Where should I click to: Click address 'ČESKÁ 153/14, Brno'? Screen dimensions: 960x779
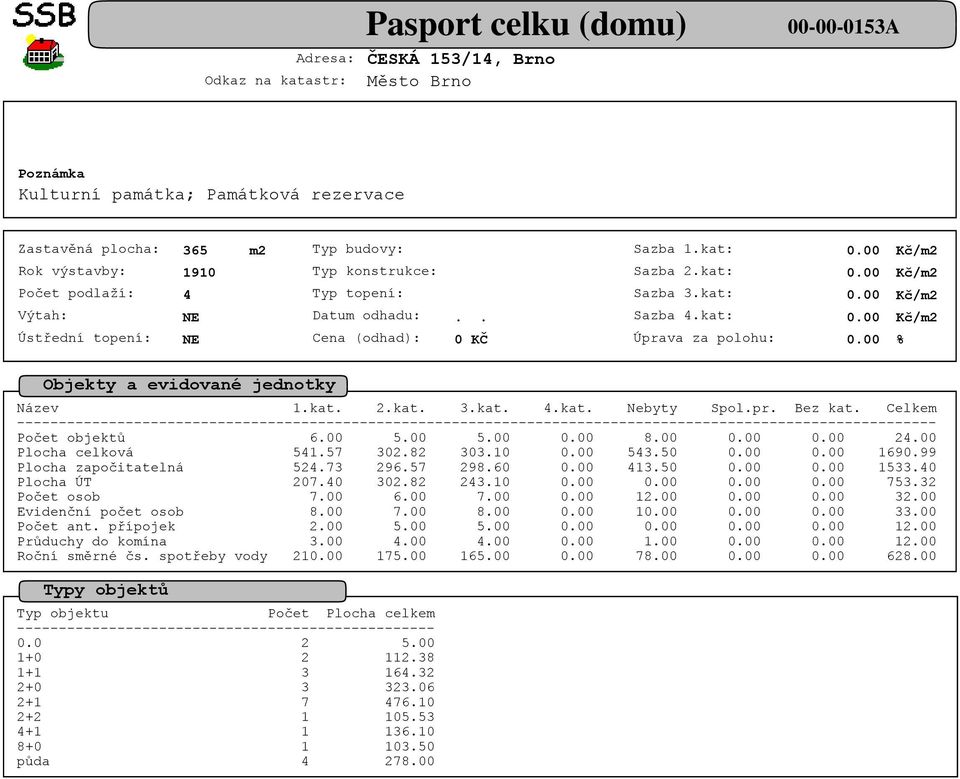tap(461, 59)
